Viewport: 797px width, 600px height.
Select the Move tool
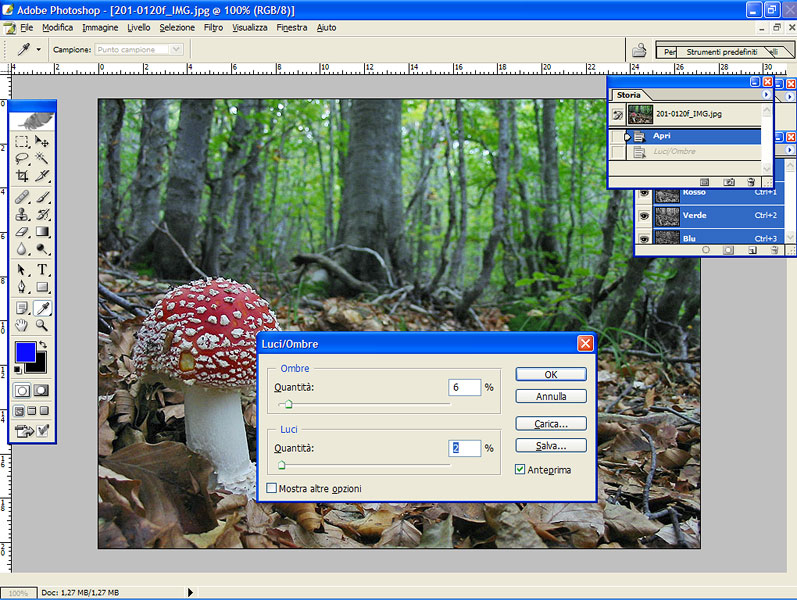coord(42,141)
